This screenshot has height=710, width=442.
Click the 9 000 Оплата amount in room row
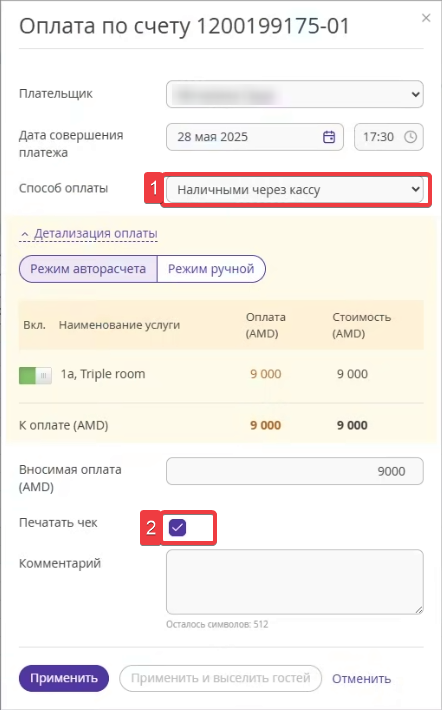pyautogui.click(x=266, y=374)
